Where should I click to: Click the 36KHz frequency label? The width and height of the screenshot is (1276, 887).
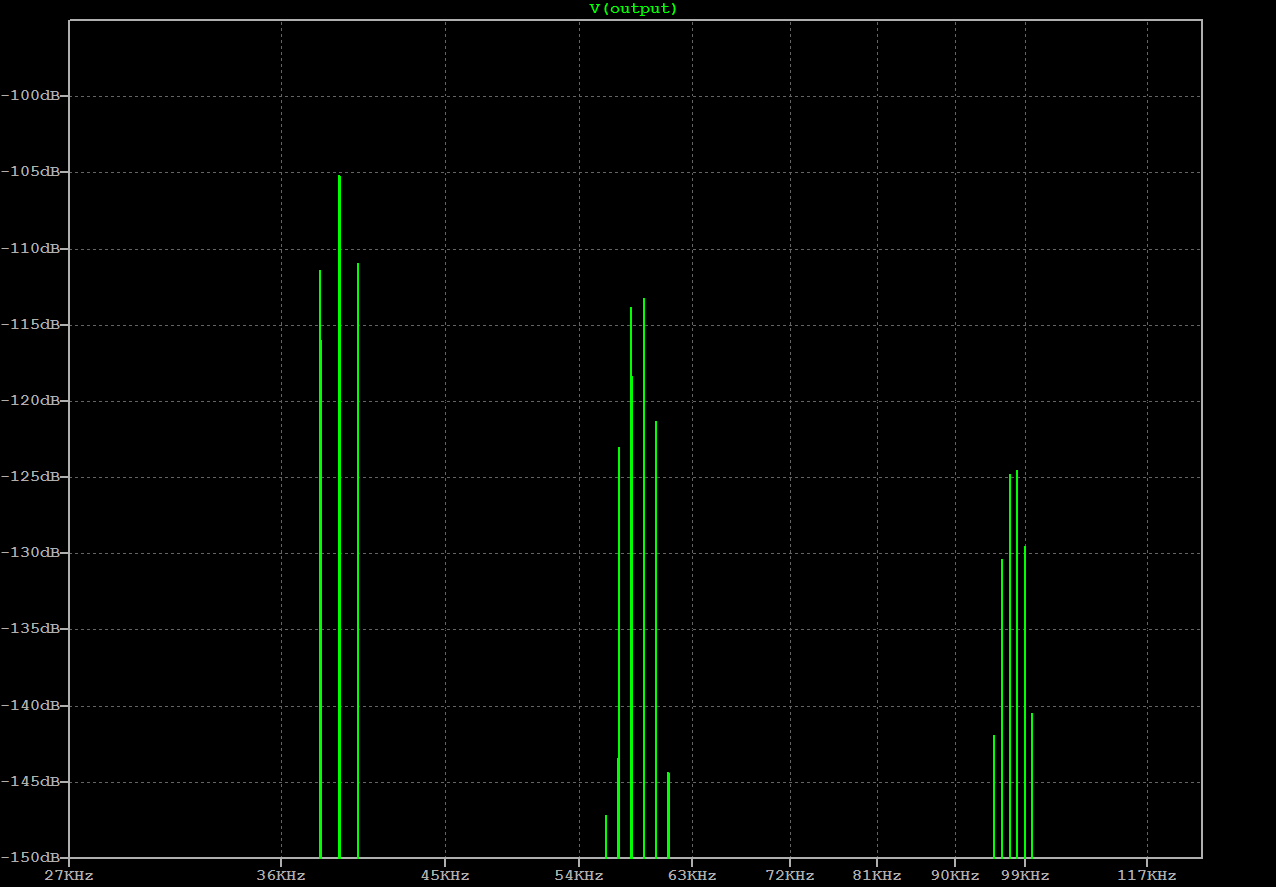281,876
